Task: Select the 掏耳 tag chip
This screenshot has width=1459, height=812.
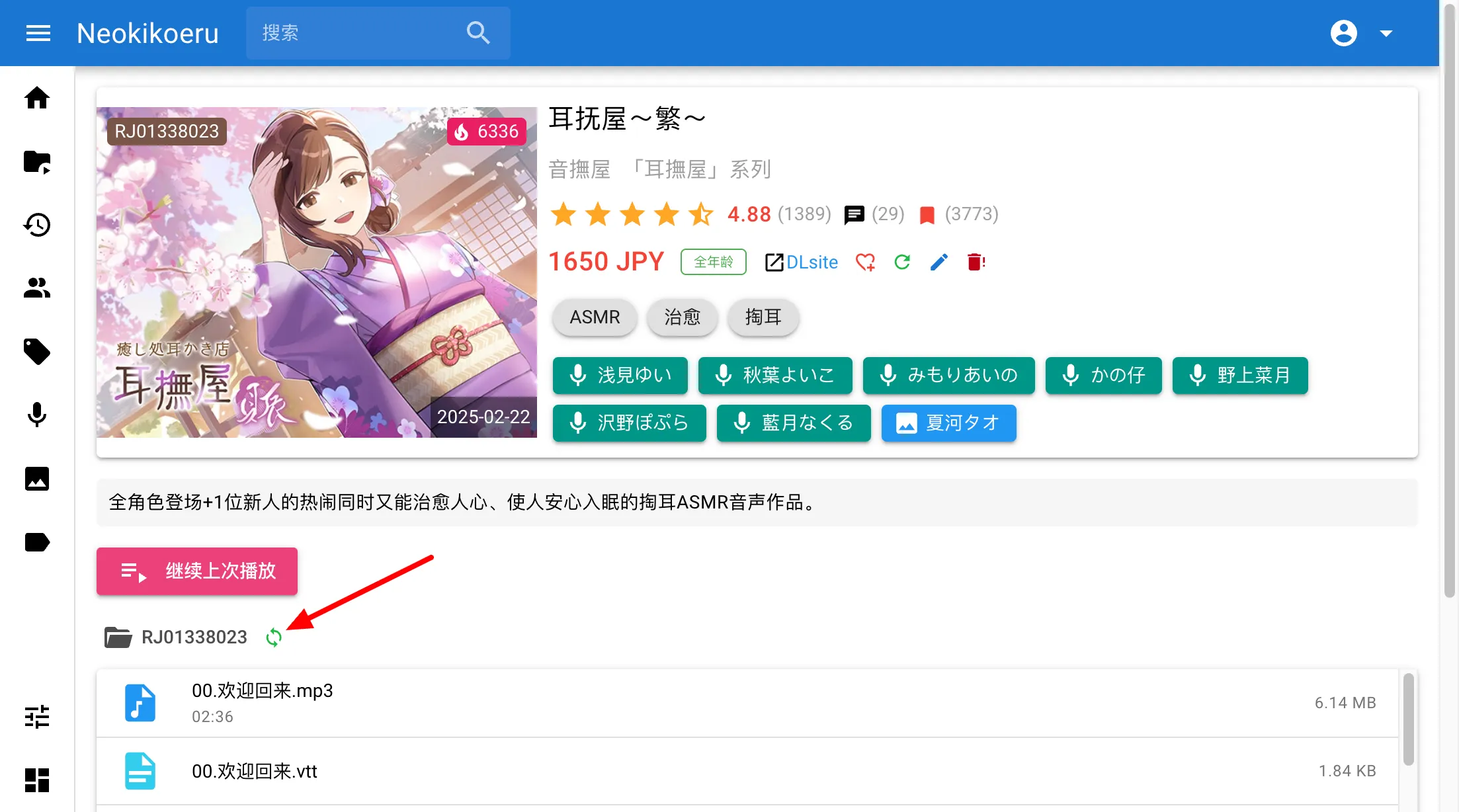Action: tap(763, 317)
